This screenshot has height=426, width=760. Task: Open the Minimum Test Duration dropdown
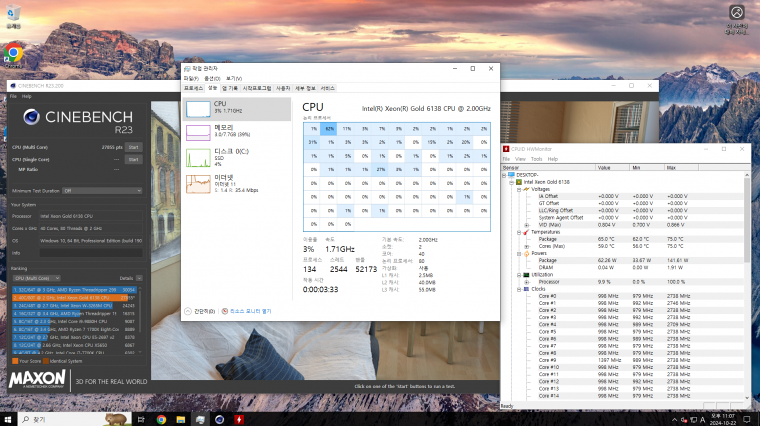point(102,191)
